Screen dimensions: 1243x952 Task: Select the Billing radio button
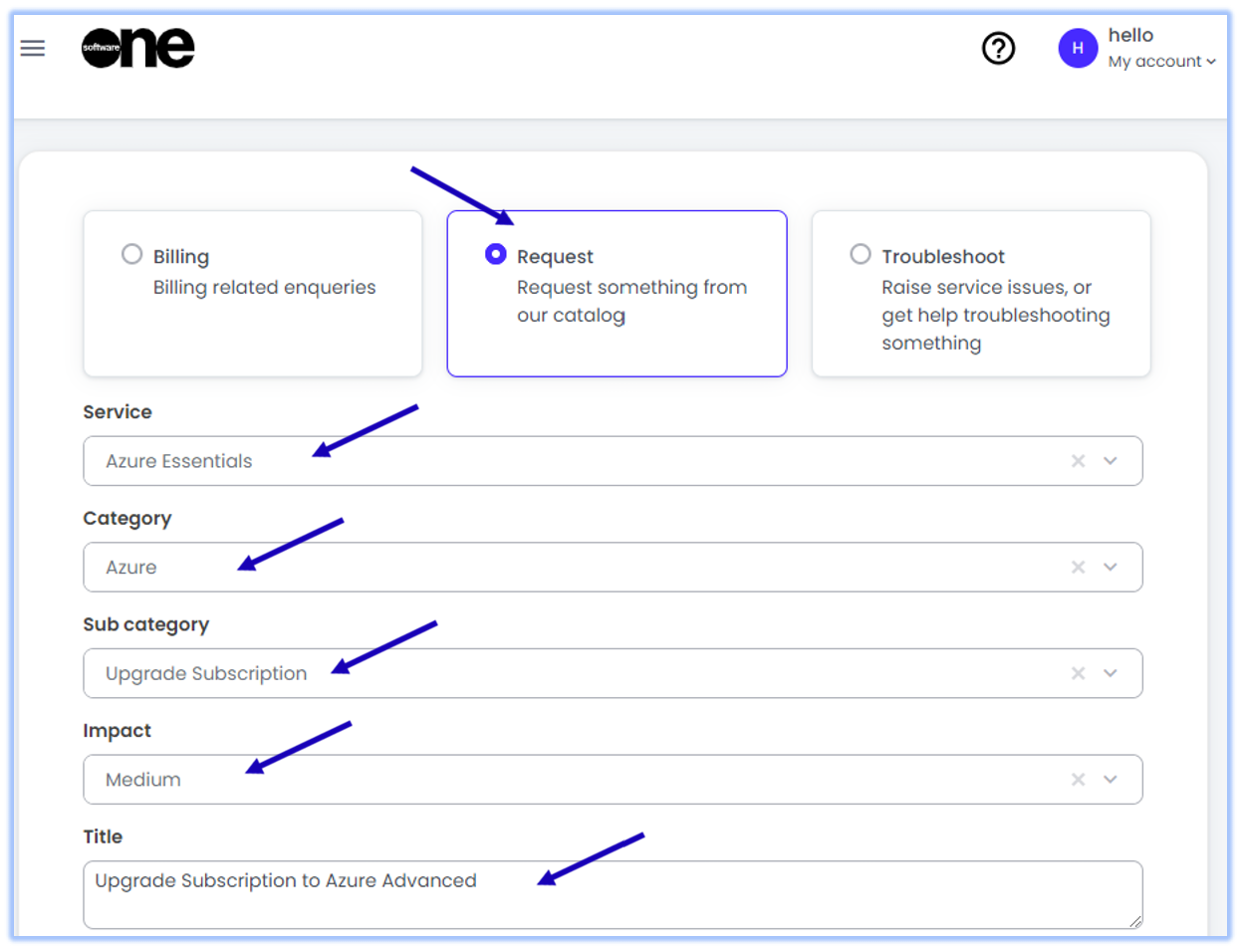pos(131,255)
